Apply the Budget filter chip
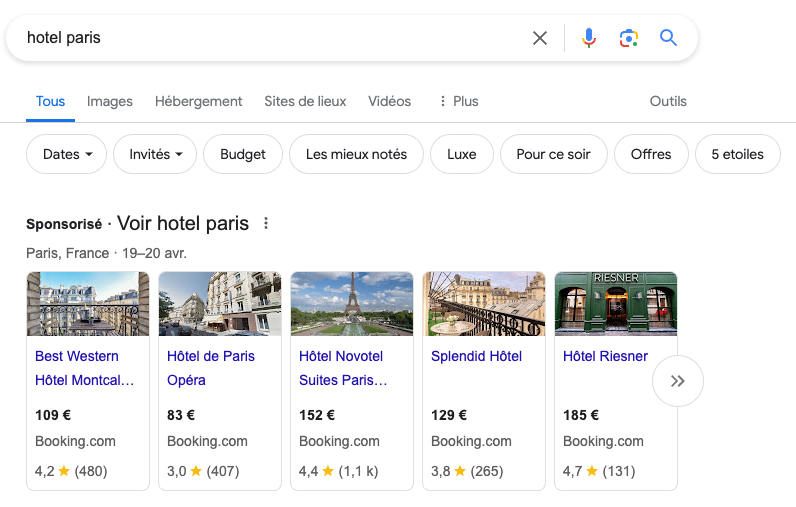Image resolution: width=796 pixels, height=507 pixels. (243, 154)
